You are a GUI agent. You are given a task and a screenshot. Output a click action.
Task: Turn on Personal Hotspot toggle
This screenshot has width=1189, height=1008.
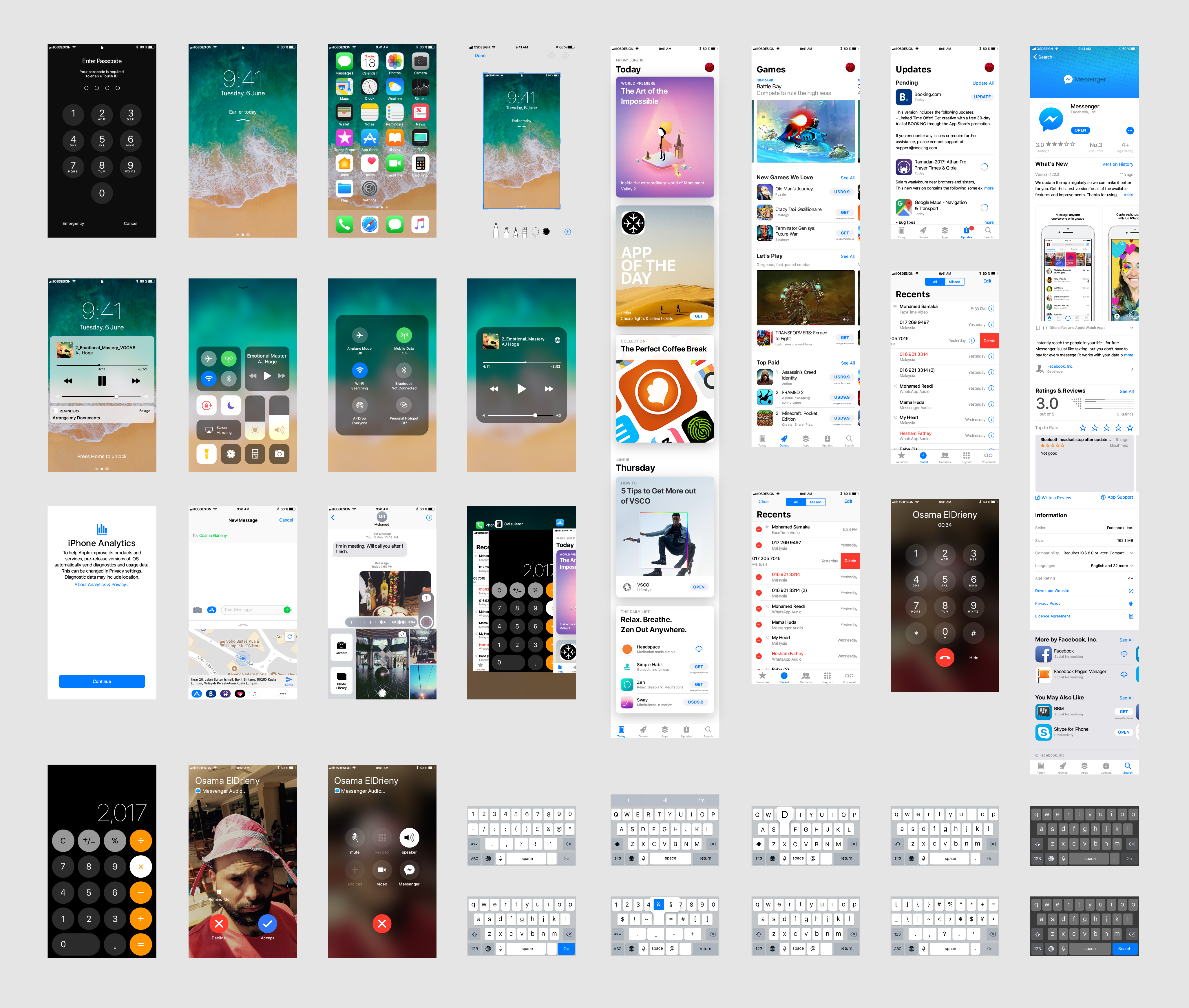(x=404, y=405)
